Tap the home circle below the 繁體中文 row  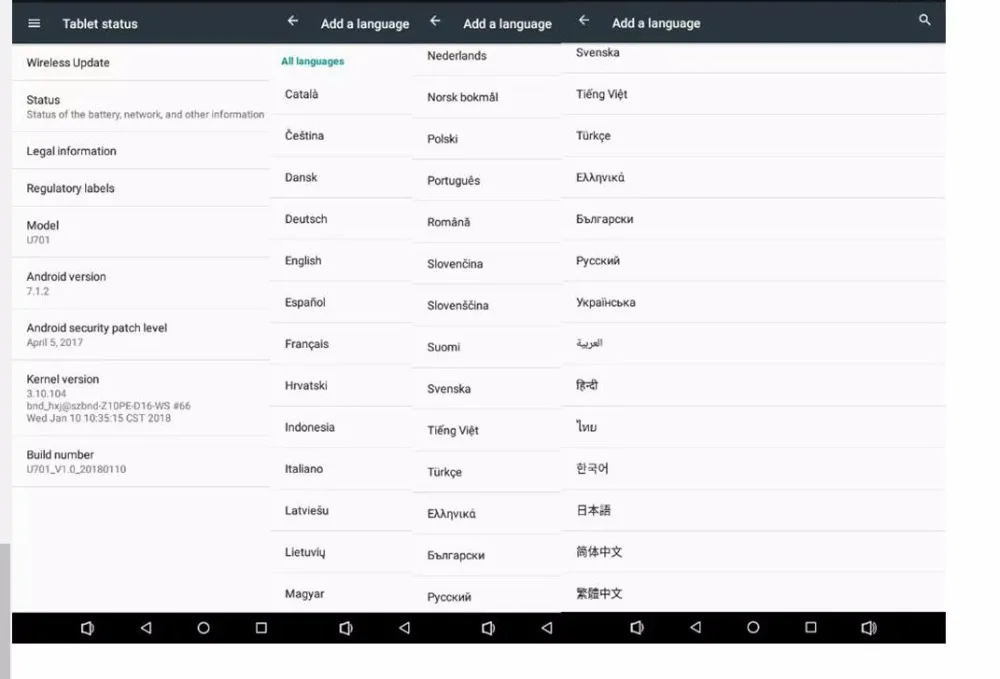click(x=753, y=627)
